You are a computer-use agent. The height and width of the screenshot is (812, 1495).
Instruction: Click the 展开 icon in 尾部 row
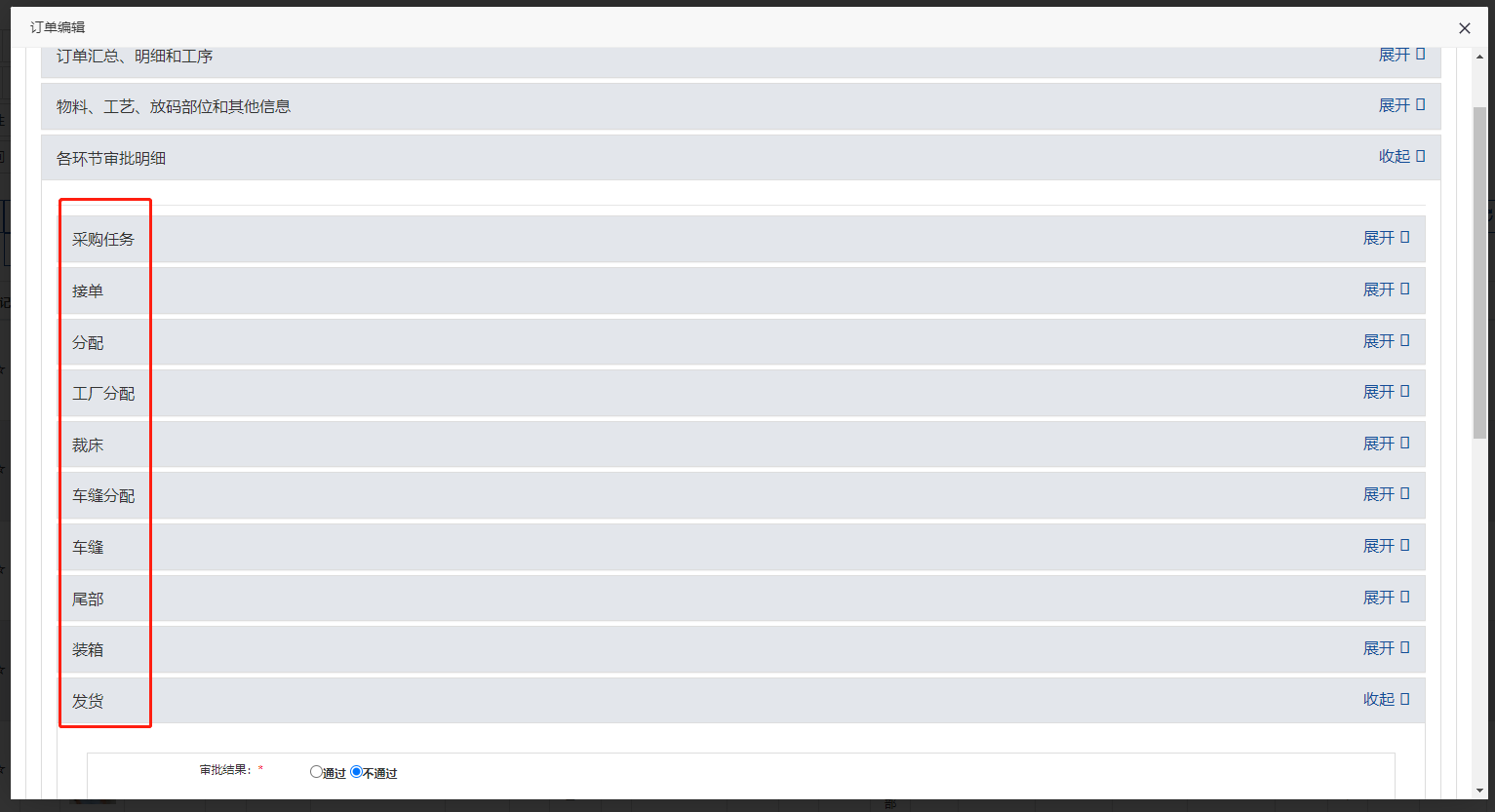1404,598
